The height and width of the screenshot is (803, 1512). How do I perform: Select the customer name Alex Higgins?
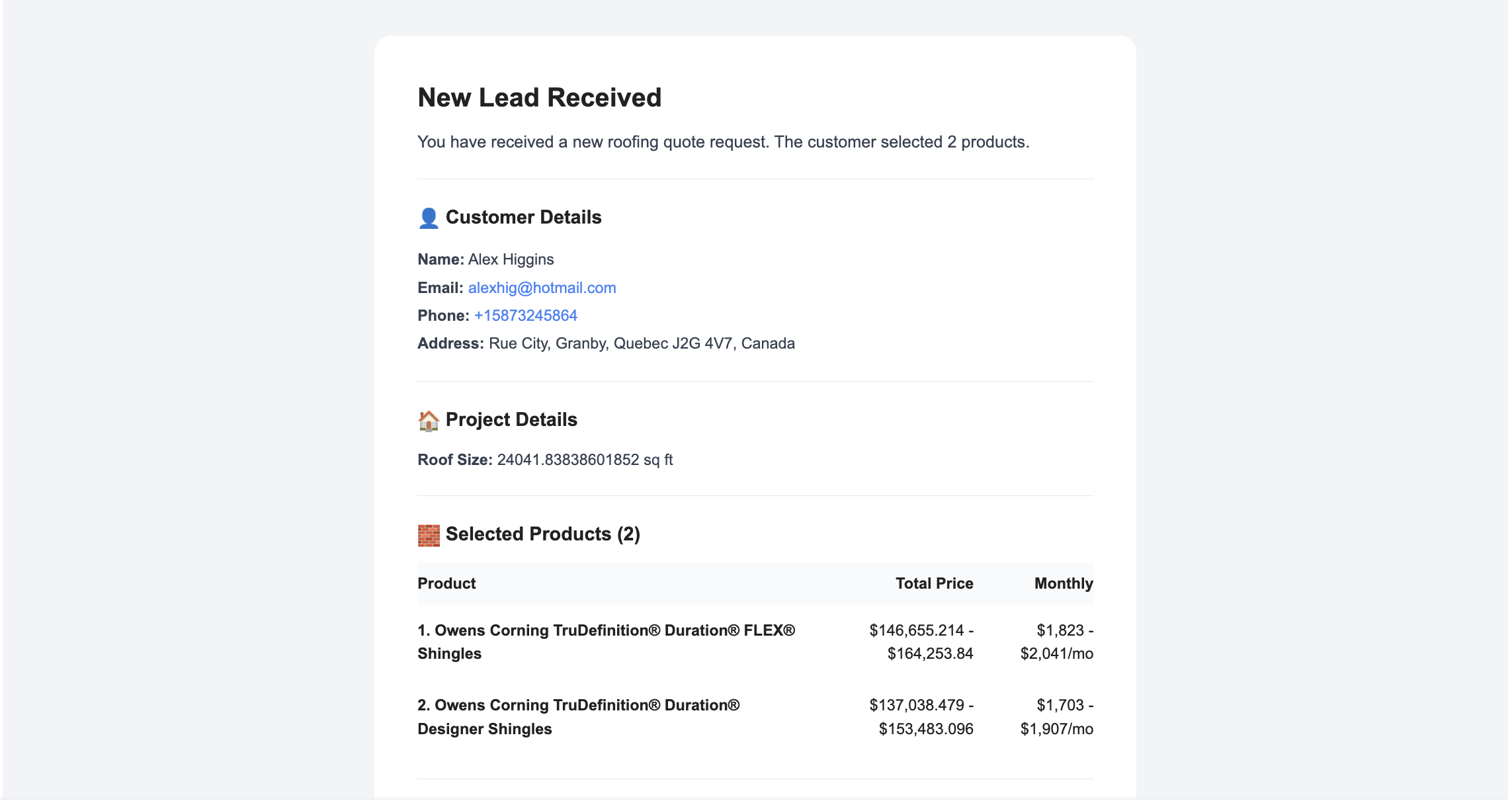(511, 259)
